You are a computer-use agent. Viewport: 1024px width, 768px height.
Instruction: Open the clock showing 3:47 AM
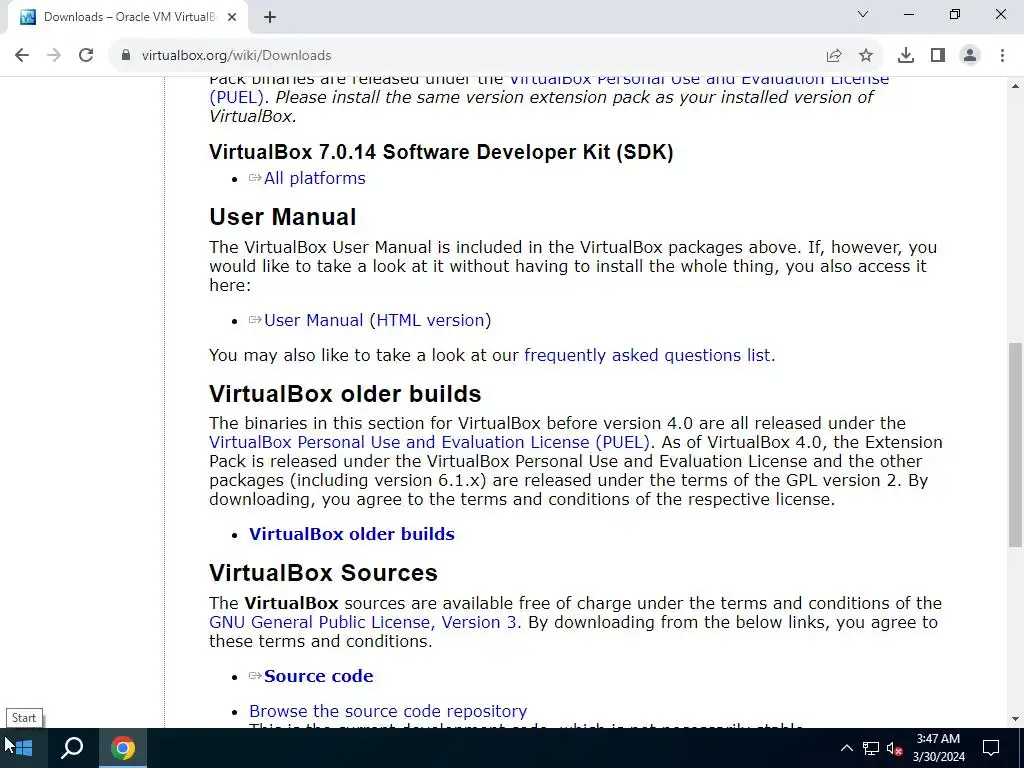point(938,748)
